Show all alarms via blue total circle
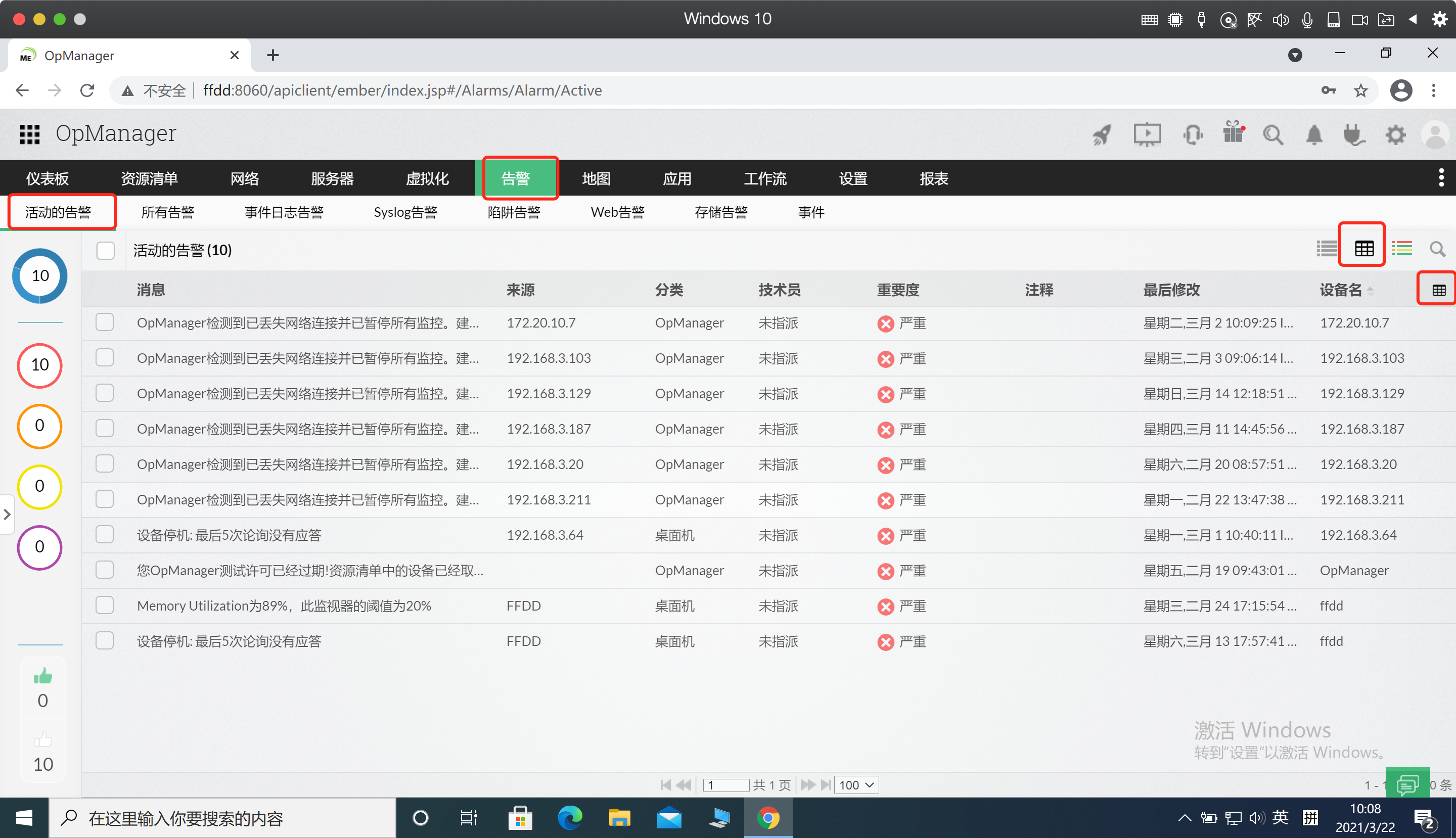 40,275
